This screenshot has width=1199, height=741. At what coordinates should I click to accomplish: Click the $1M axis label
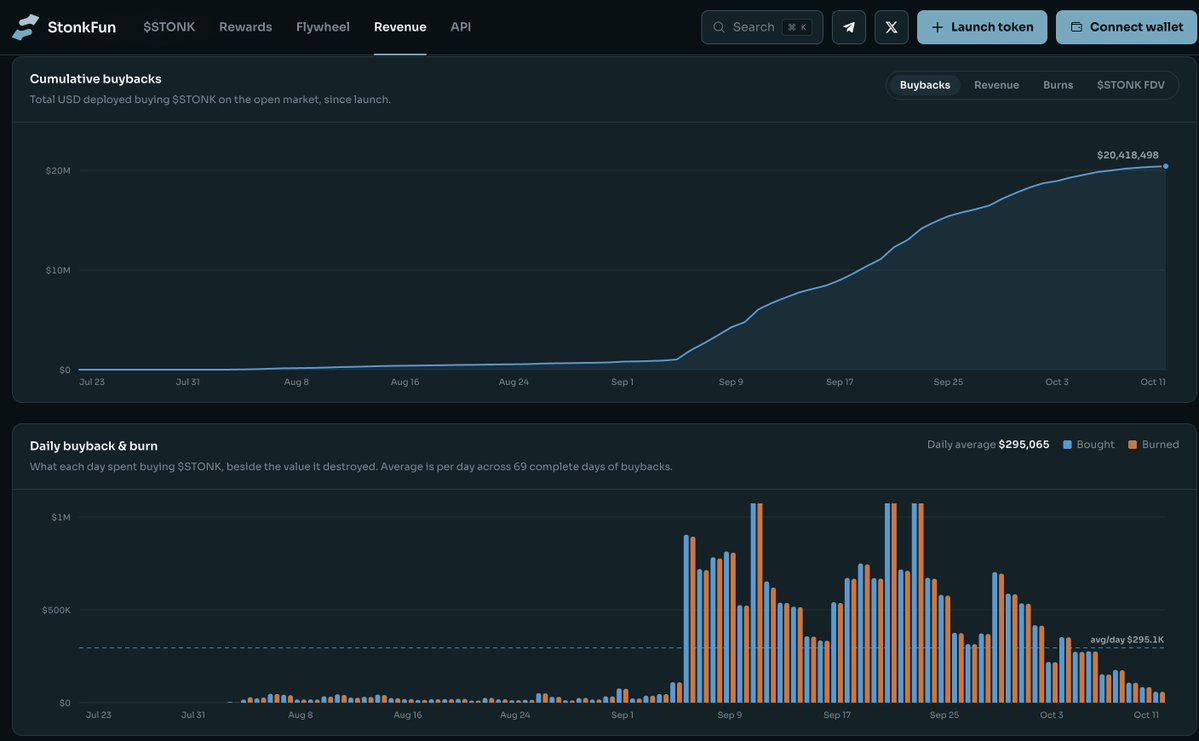[x=61, y=517]
